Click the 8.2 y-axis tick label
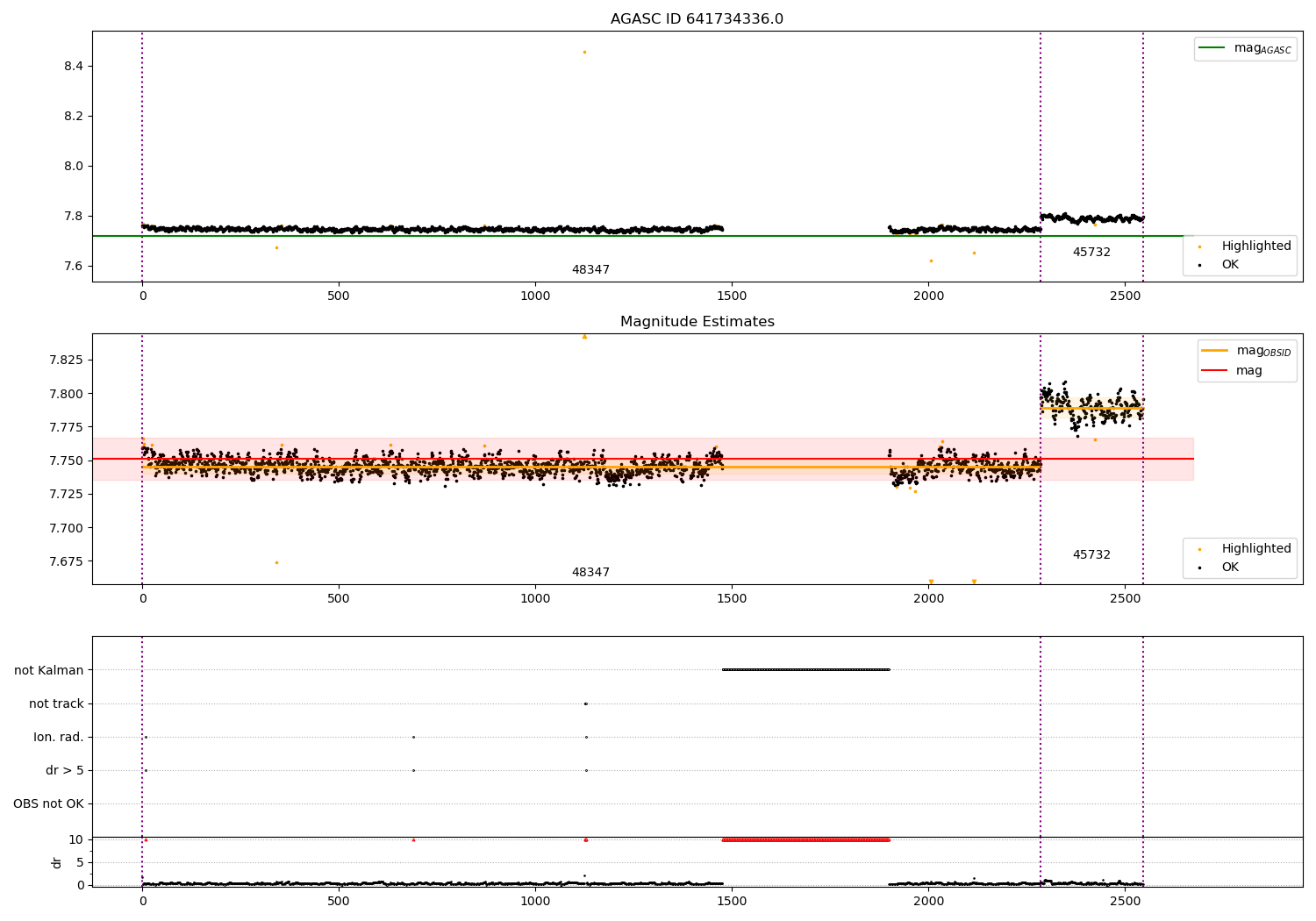Viewport: 1316px width, 921px height. (x=73, y=117)
